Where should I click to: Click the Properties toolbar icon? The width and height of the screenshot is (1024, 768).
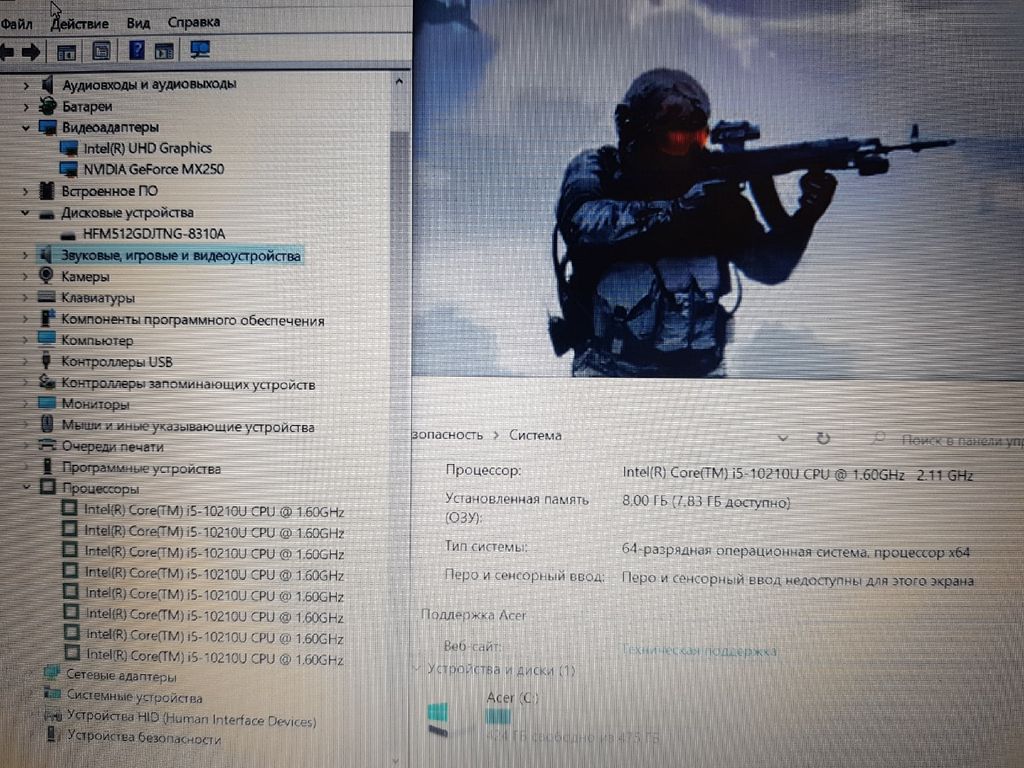point(101,51)
